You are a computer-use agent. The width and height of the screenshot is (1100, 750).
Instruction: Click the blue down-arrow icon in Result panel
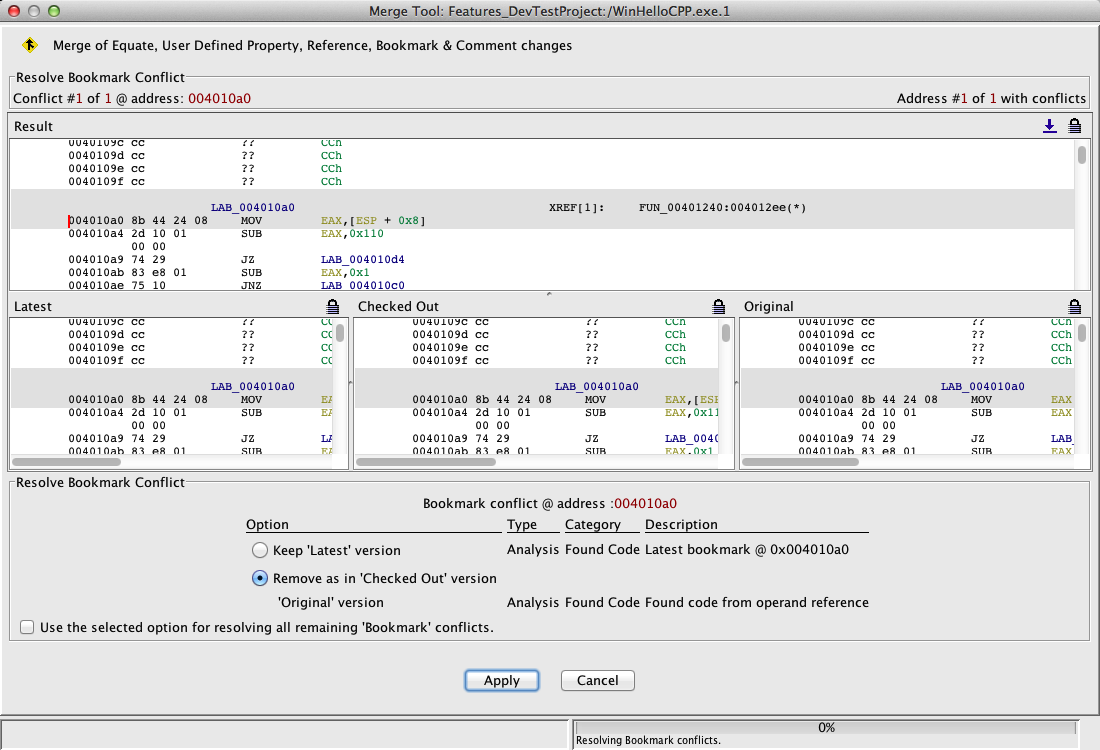(1049, 126)
